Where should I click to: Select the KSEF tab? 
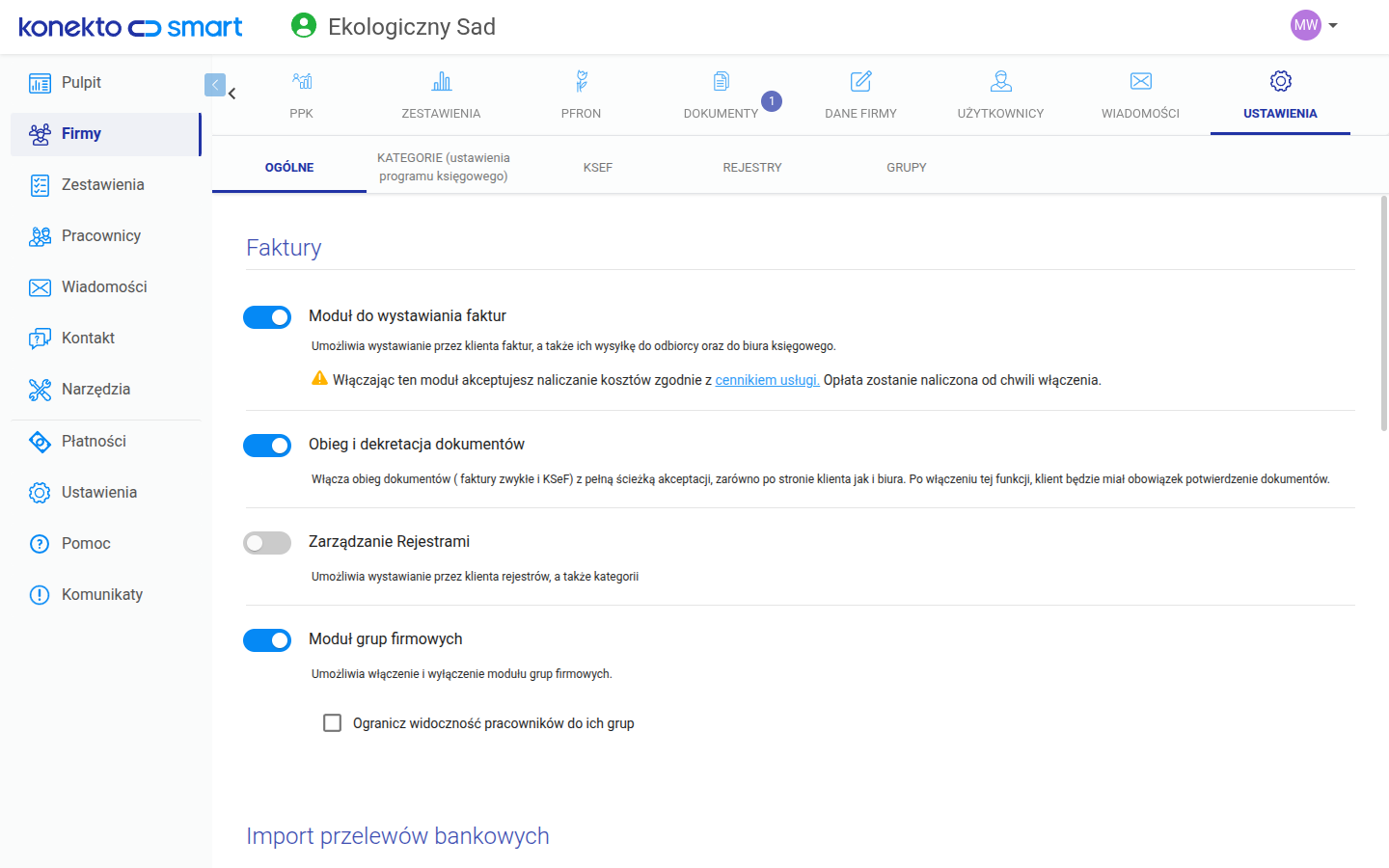pyautogui.click(x=598, y=167)
